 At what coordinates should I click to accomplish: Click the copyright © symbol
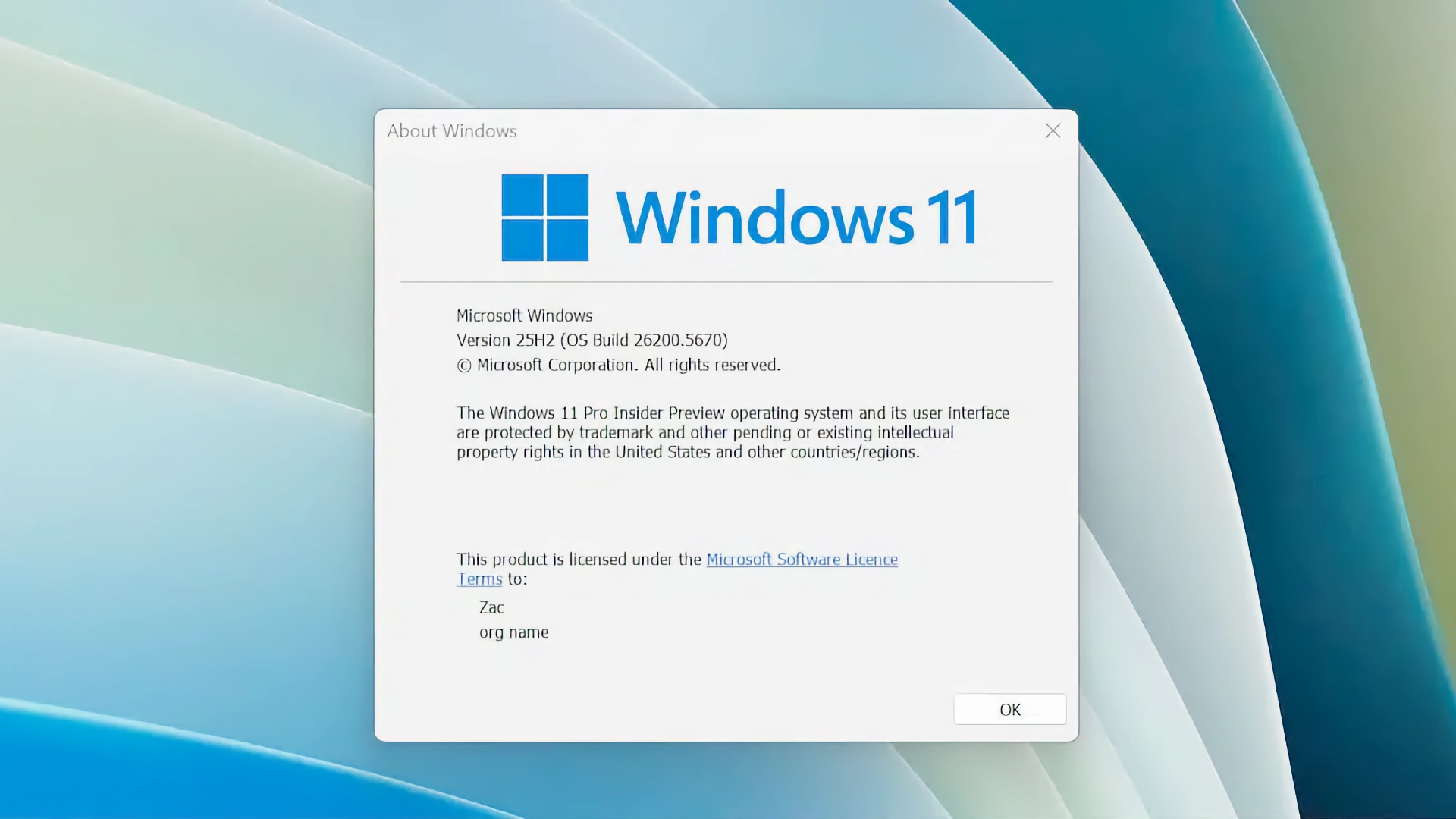464,366
